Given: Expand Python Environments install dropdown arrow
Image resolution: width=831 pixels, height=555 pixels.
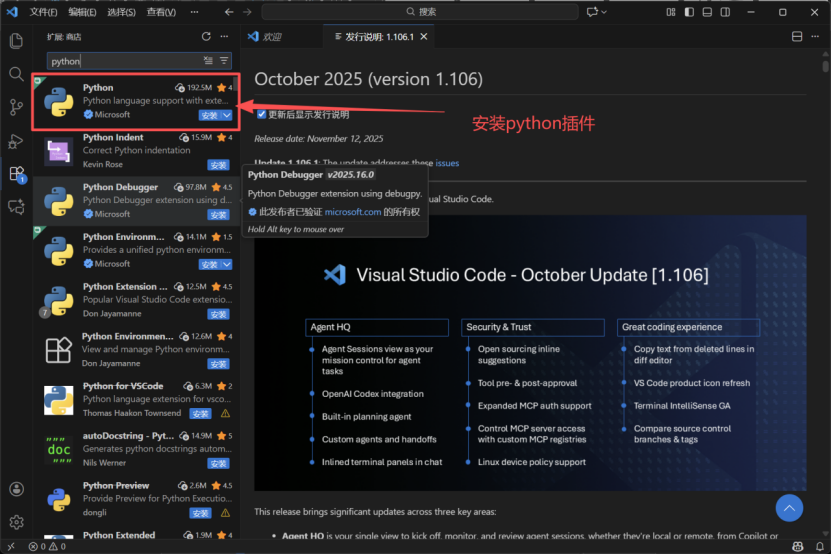Looking at the screenshot, I should (x=227, y=264).
